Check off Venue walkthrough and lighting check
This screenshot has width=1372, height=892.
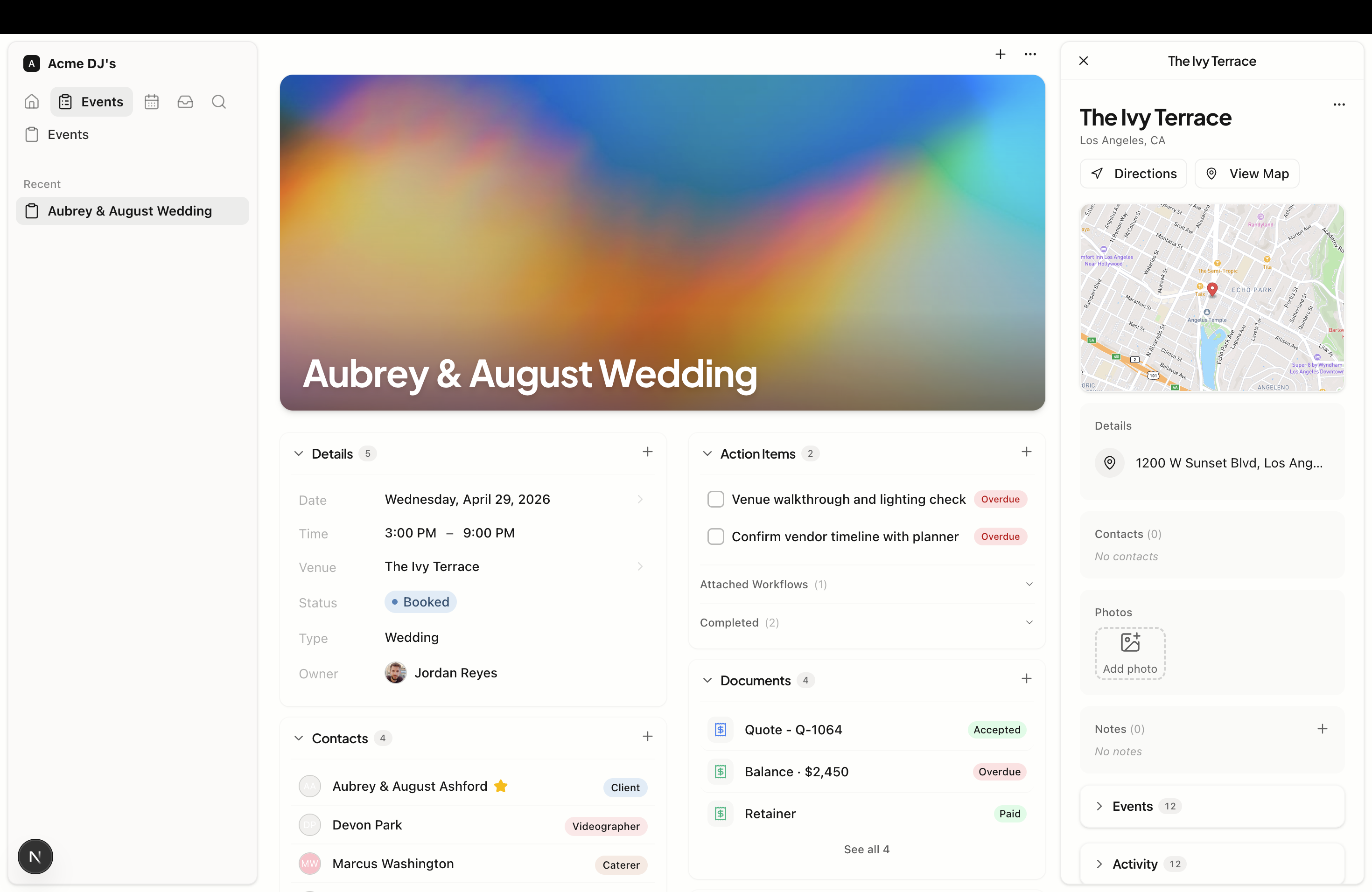tap(715, 500)
